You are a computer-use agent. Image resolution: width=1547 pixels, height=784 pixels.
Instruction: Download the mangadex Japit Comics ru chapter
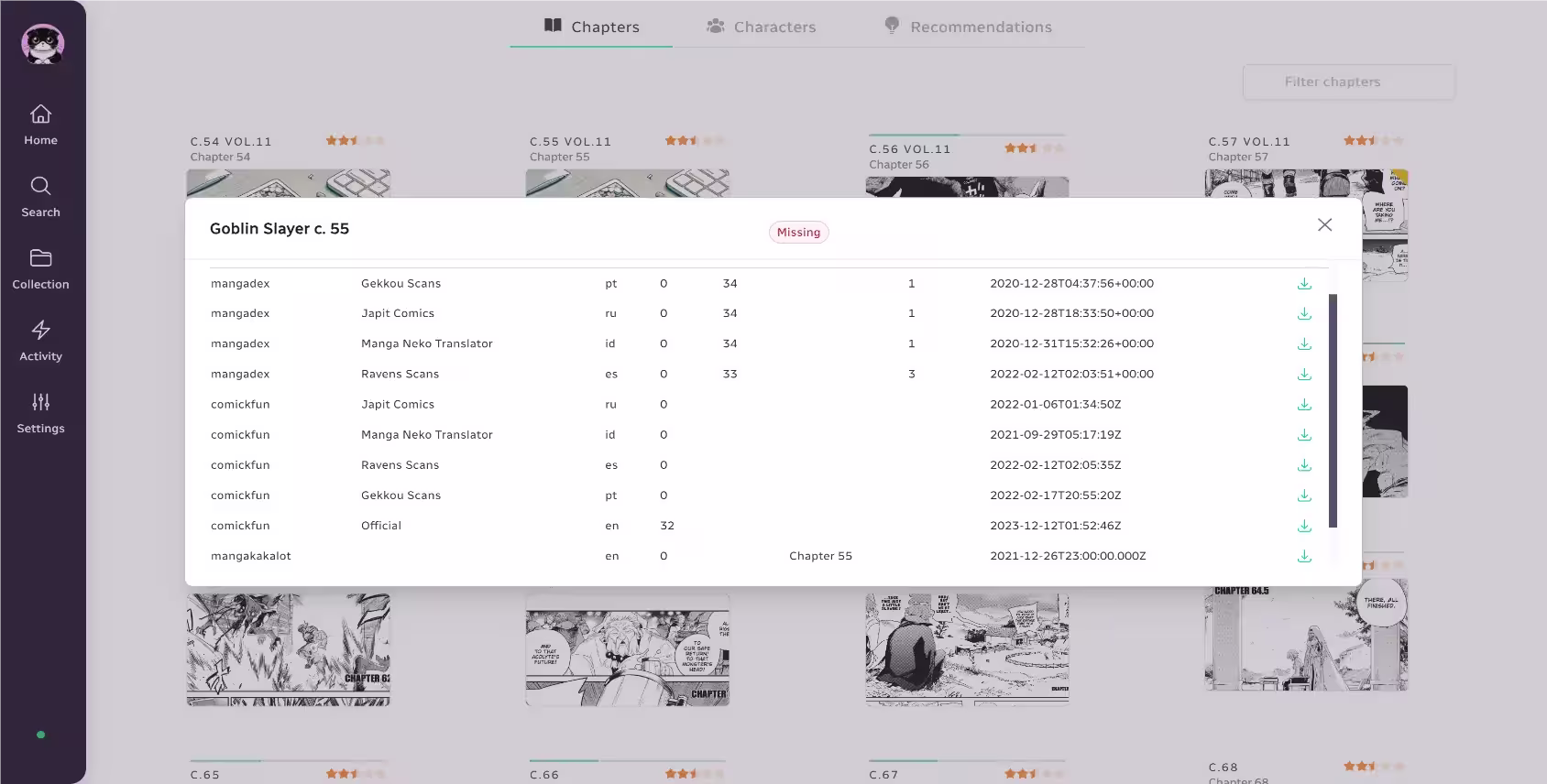[x=1304, y=314]
